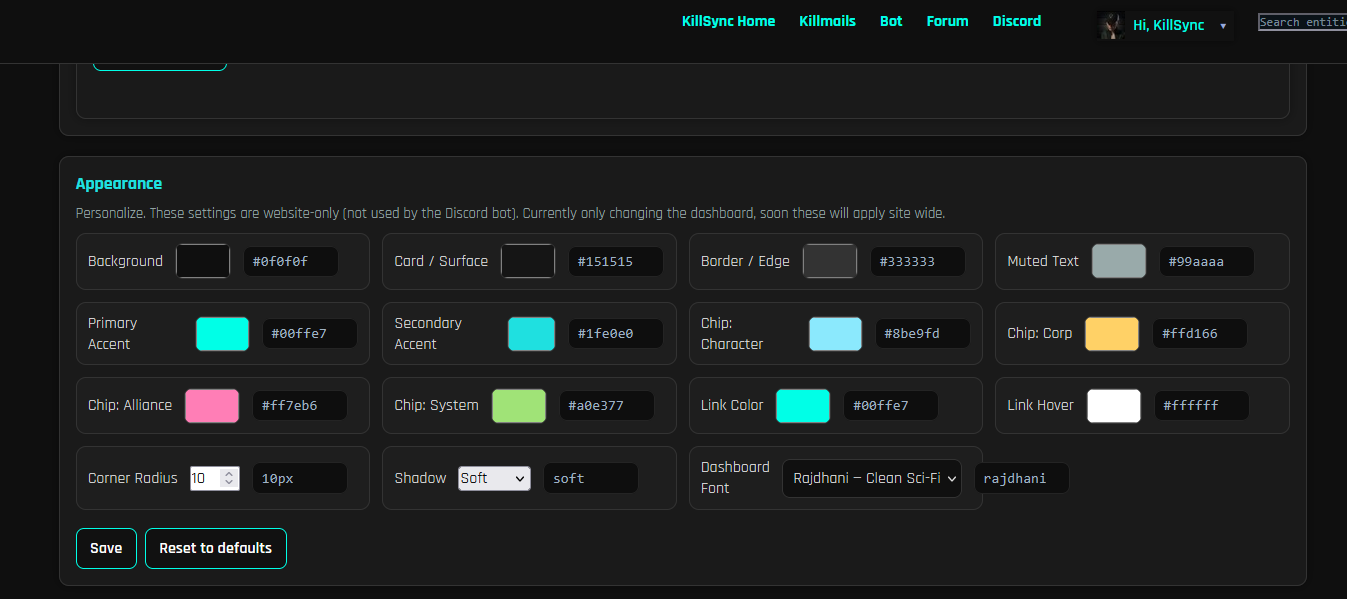The width and height of the screenshot is (1347, 599).
Task: Open the Chip: System green swatch
Action: pyautogui.click(x=518, y=406)
